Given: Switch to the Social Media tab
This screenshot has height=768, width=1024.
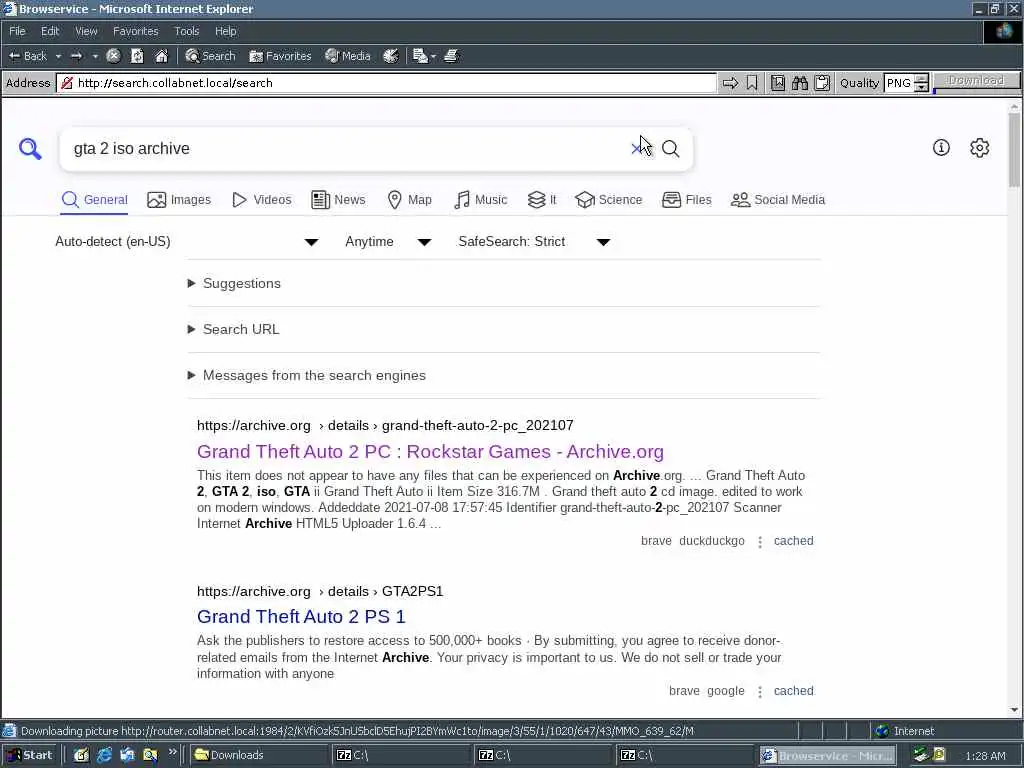Looking at the screenshot, I should [778, 200].
